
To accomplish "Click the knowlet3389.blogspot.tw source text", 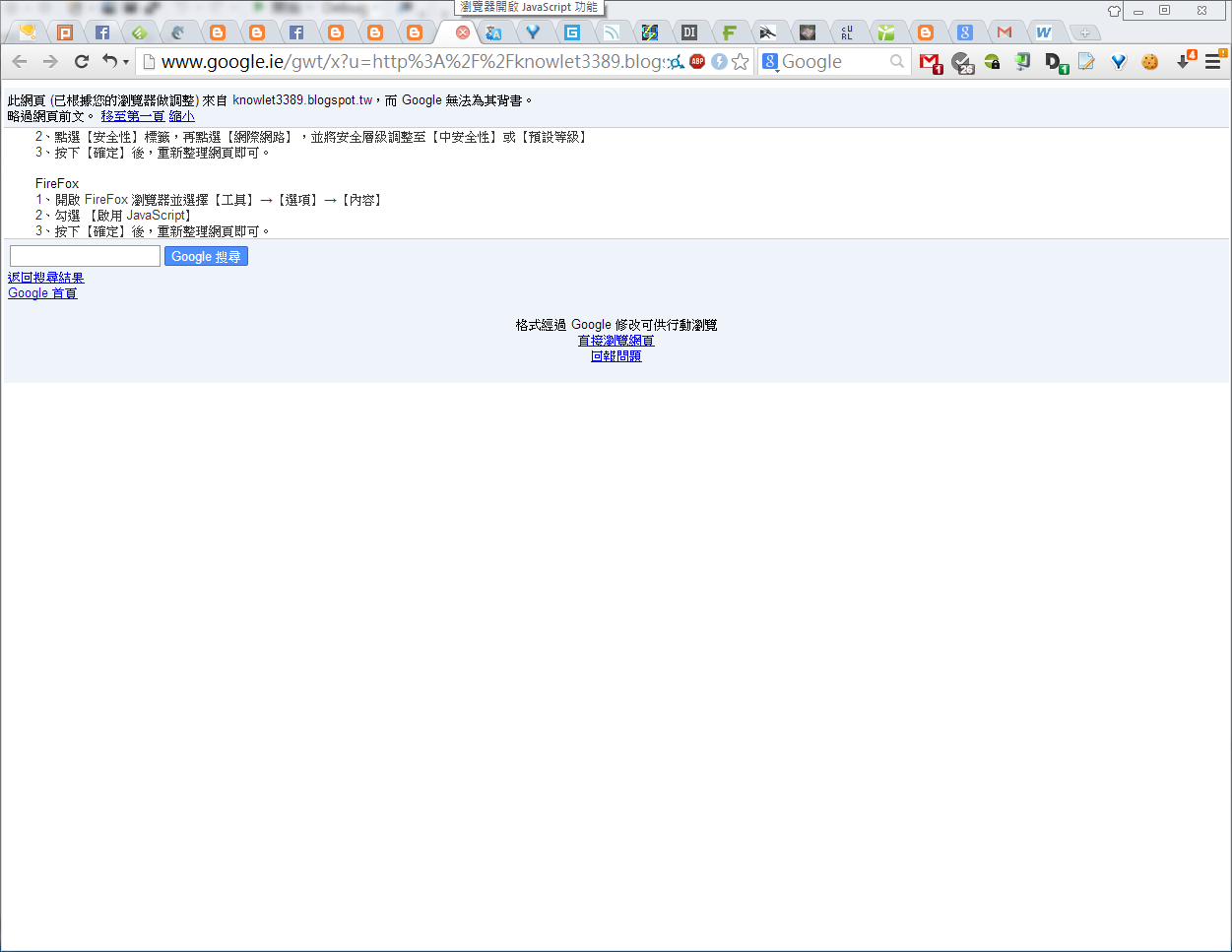I will coord(302,100).
